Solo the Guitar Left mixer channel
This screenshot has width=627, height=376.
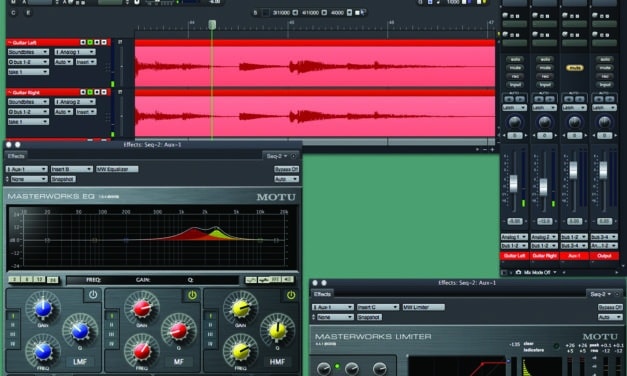pos(515,59)
